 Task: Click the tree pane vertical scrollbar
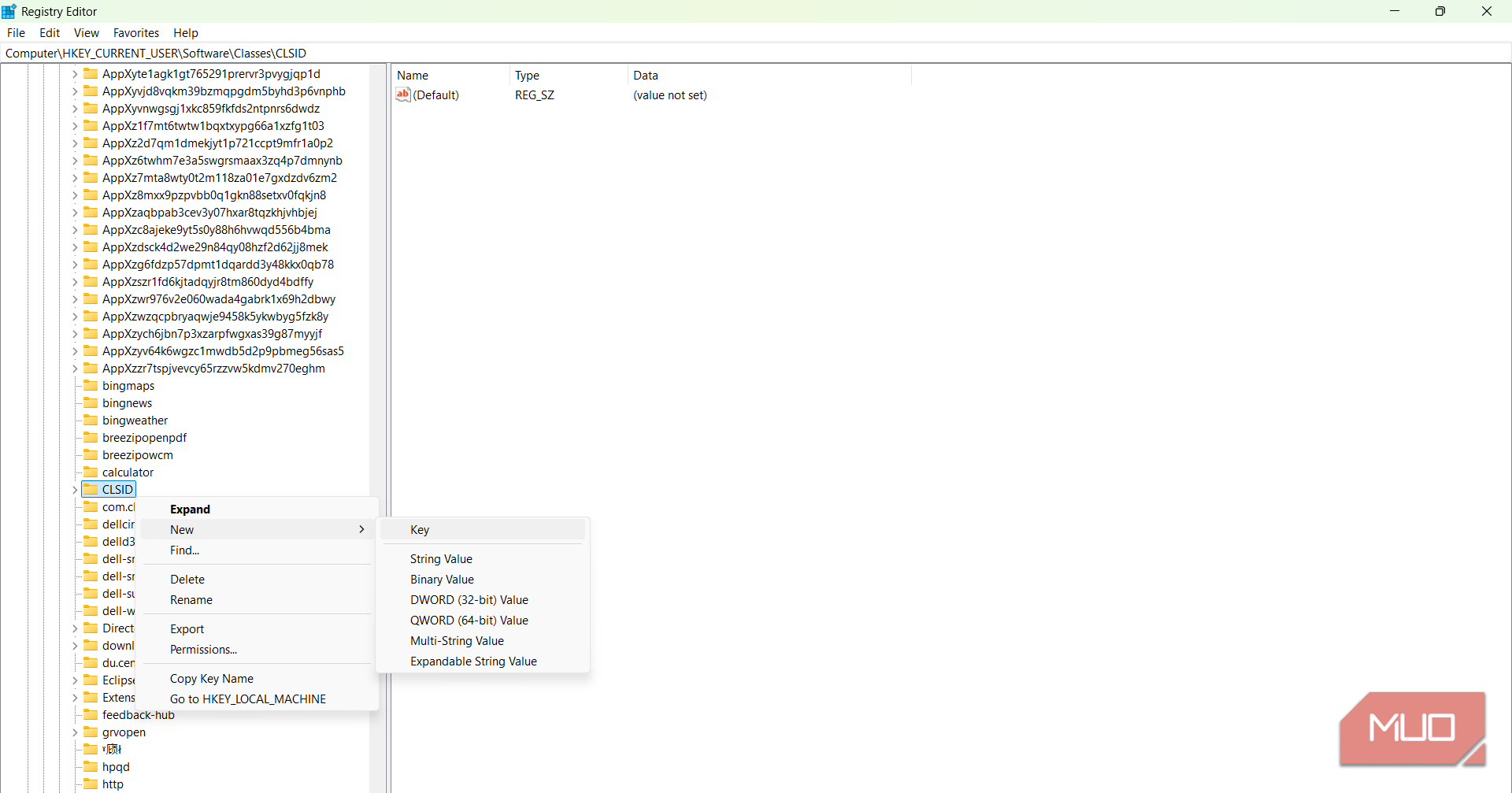tap(377, 428)
